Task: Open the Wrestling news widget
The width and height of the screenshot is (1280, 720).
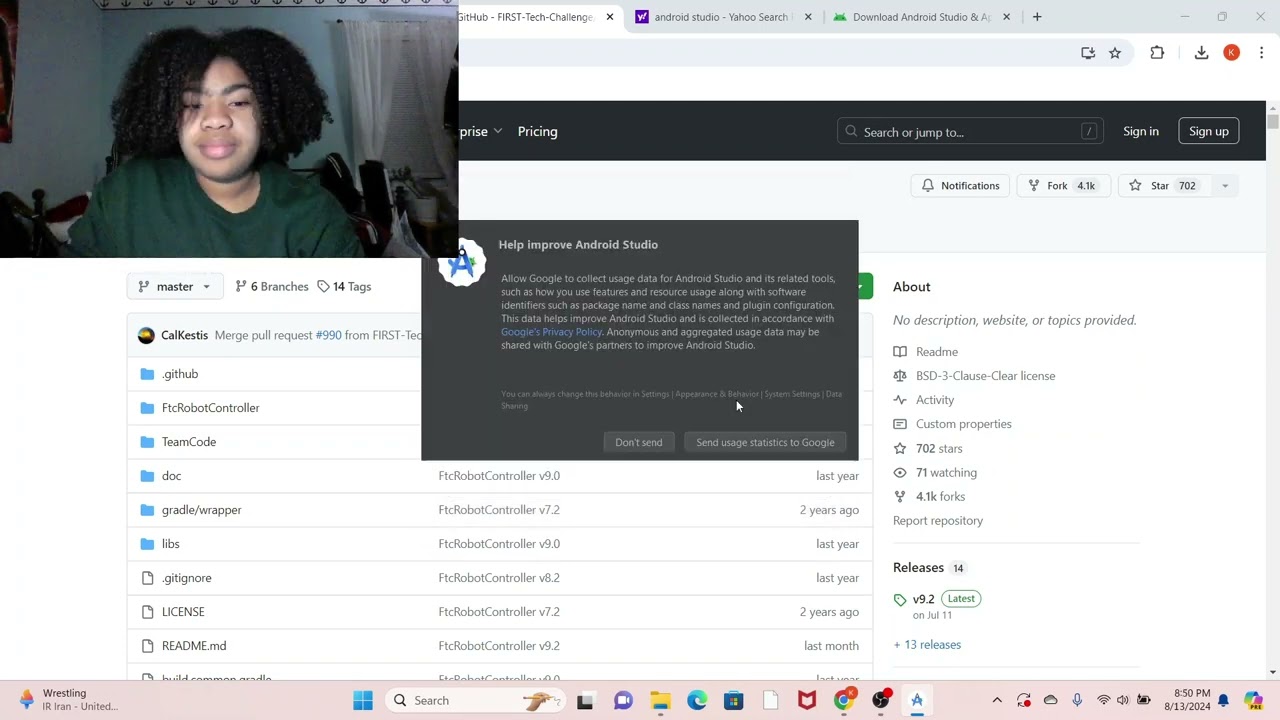Action: tap(70, 700)
